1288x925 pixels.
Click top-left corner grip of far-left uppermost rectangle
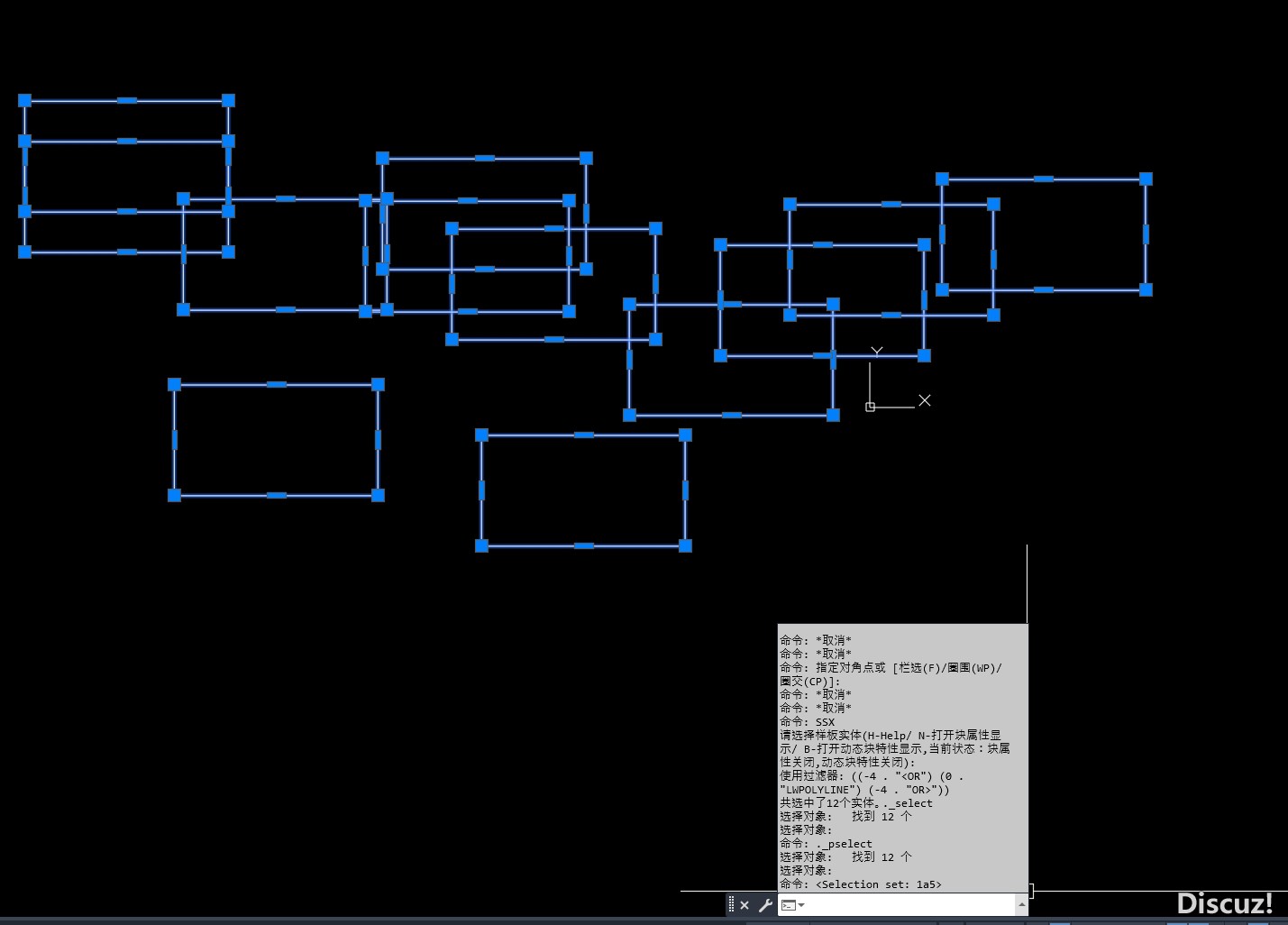24,100
